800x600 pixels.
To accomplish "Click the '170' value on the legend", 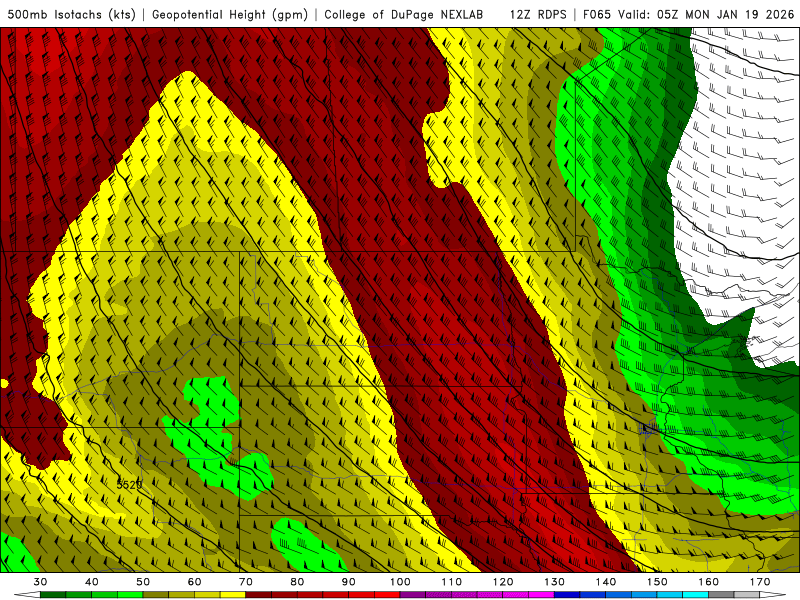I will click(x=760, y=582).
